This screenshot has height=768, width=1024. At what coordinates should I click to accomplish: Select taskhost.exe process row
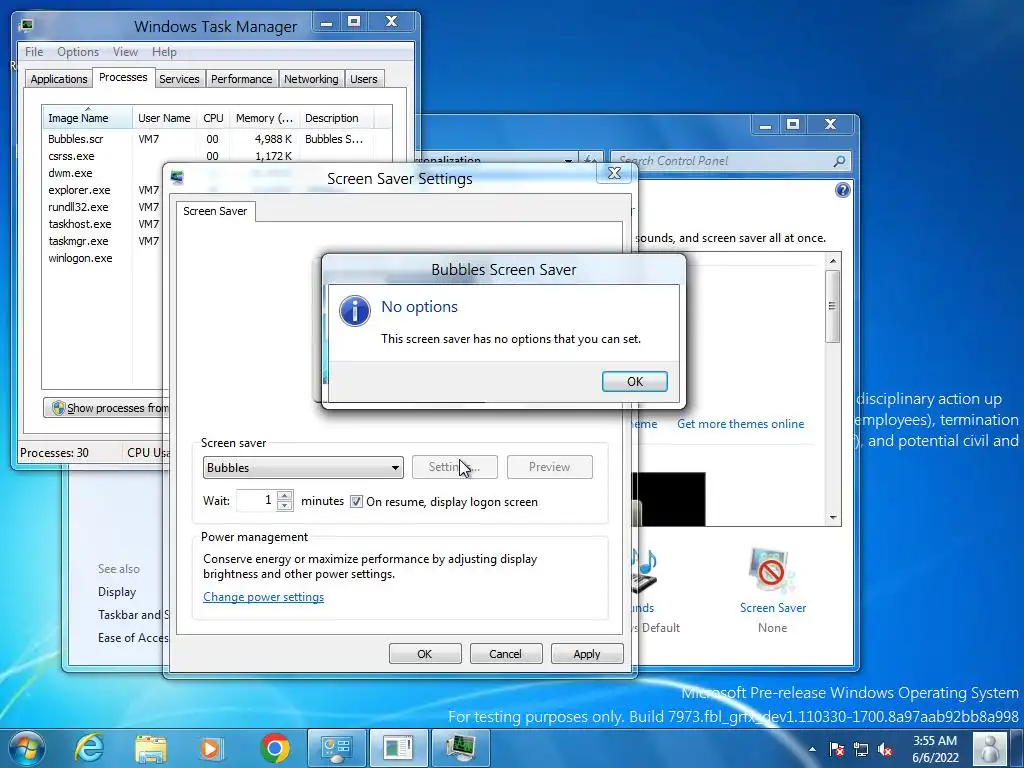tap(103, 224)
